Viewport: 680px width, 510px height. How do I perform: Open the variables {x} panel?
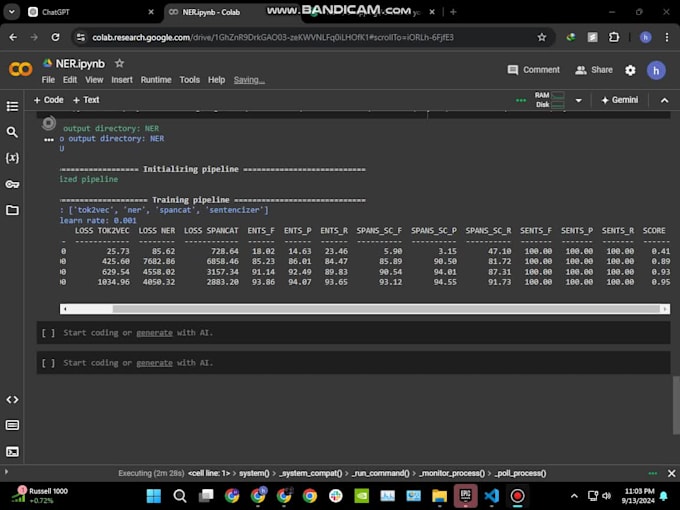(12, 158)
